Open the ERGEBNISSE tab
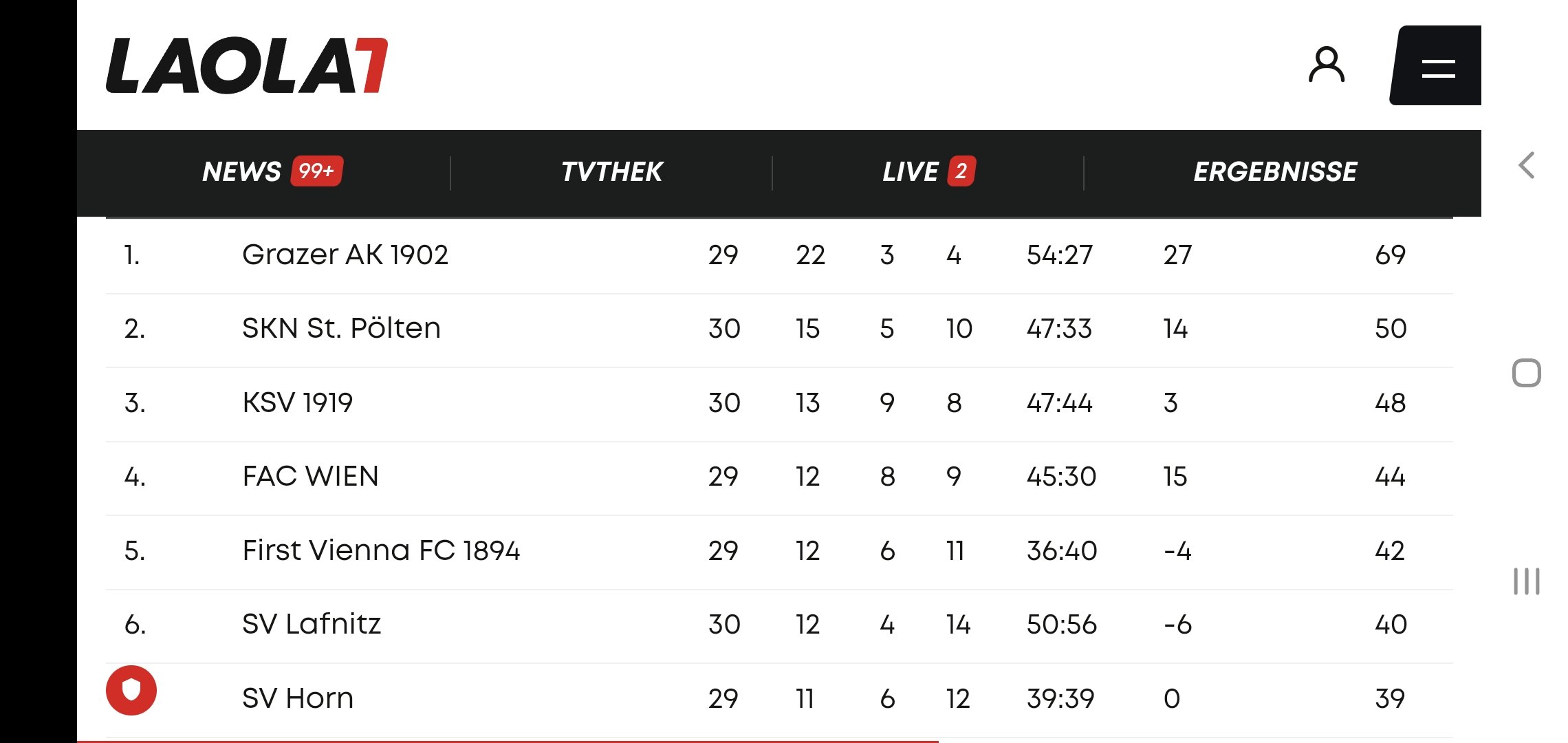This screenshot has width=1568, height=743. coord(1275,171)
